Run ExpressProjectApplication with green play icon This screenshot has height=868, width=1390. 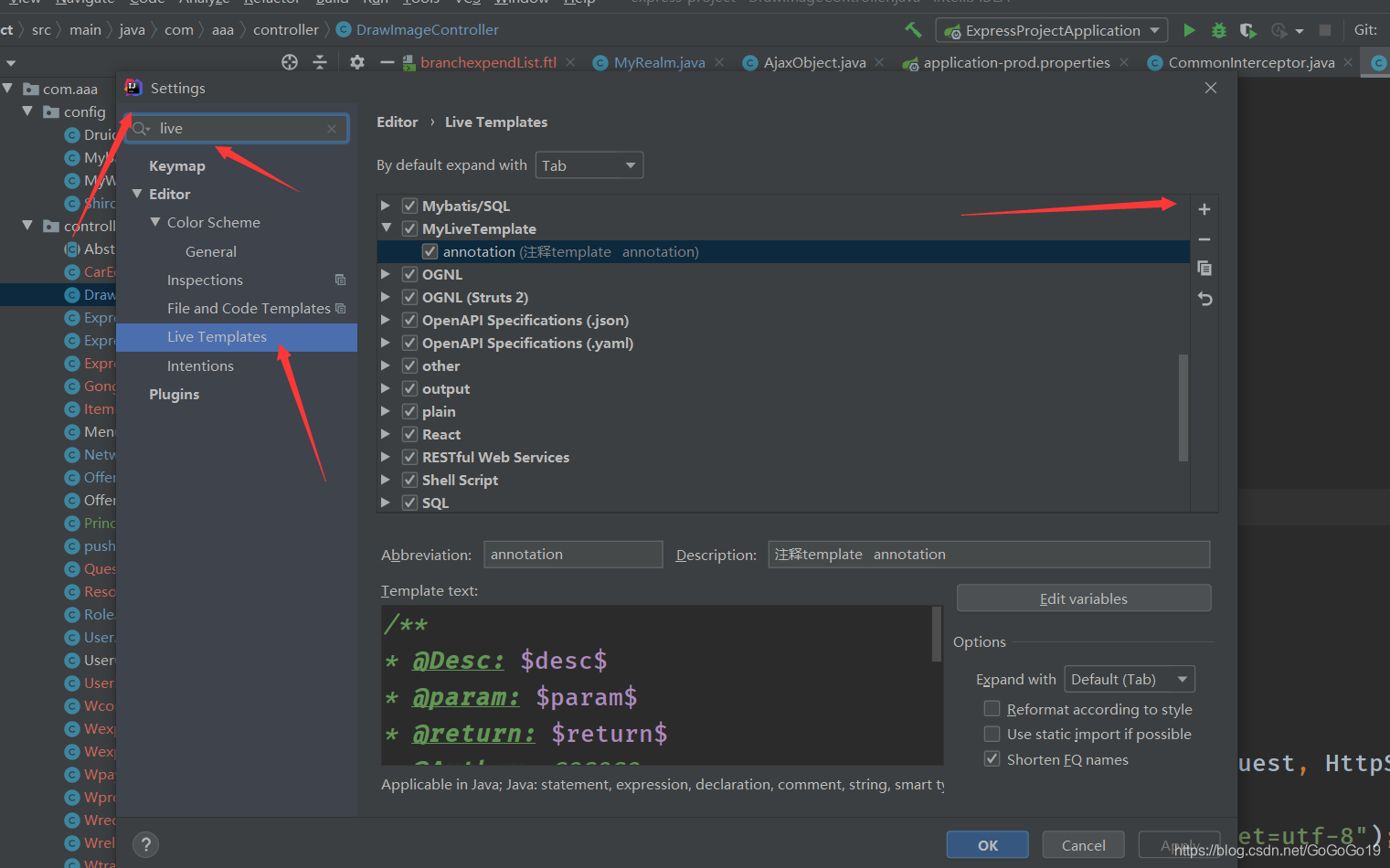pos(1189,30)
